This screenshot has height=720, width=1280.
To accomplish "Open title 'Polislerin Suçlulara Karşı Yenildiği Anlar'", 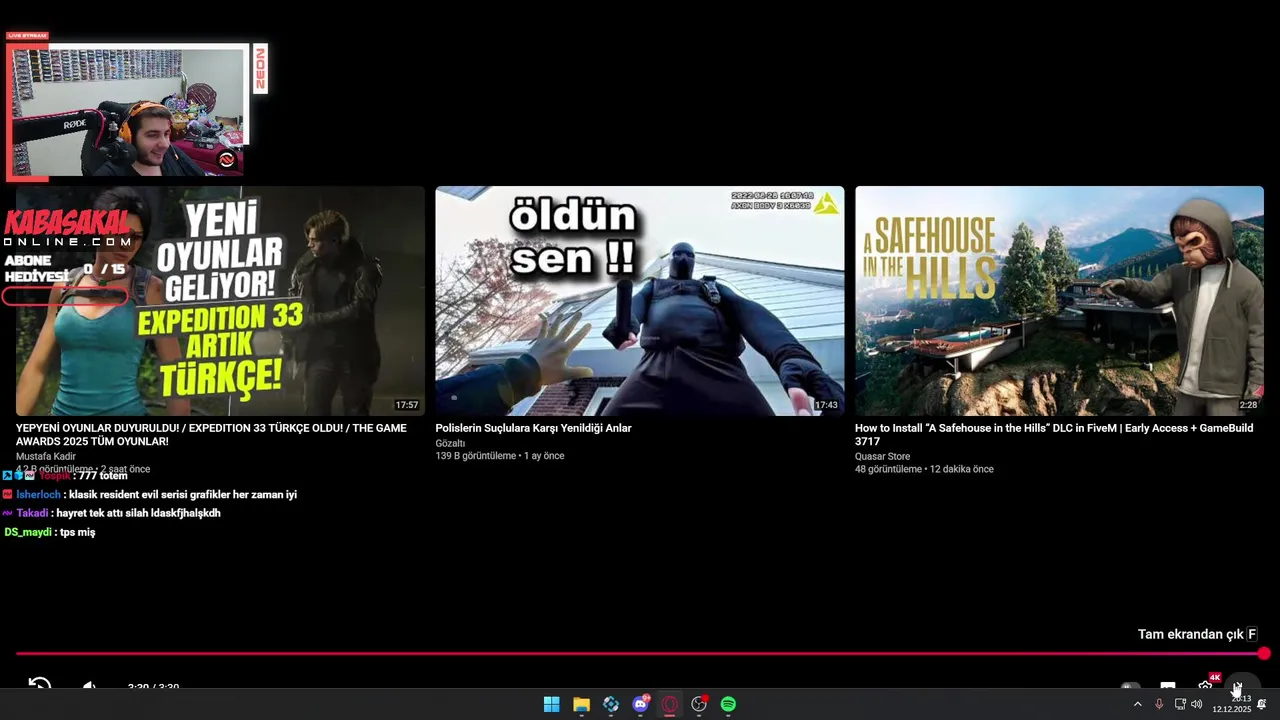I will (533, 428).
